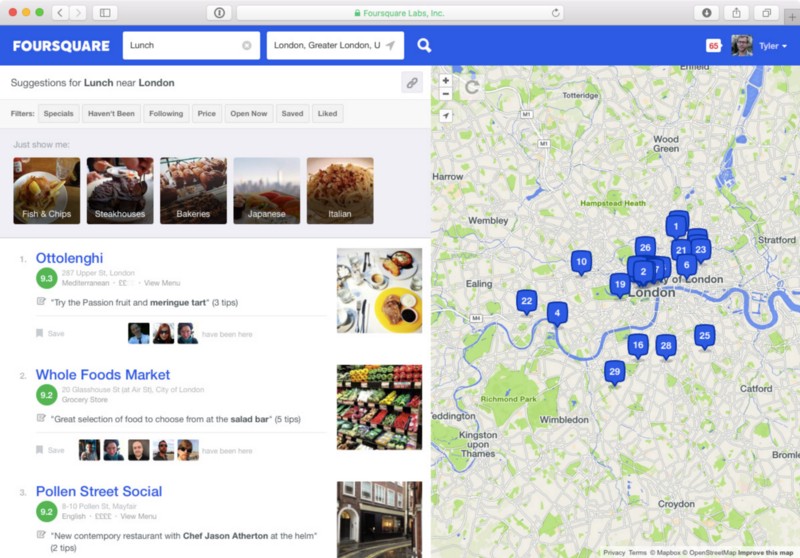This screenshot has height=558, width=800.
Task: Select map pin 6
Action: pos(687,265)
